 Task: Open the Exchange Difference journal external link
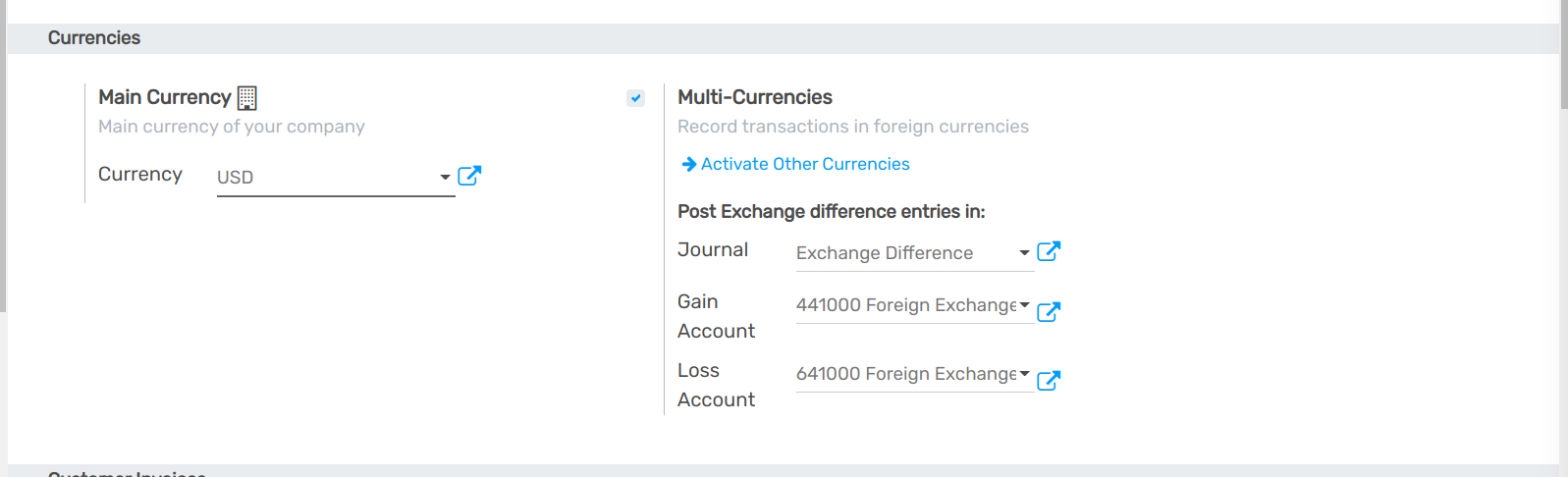coord(1049,251)
